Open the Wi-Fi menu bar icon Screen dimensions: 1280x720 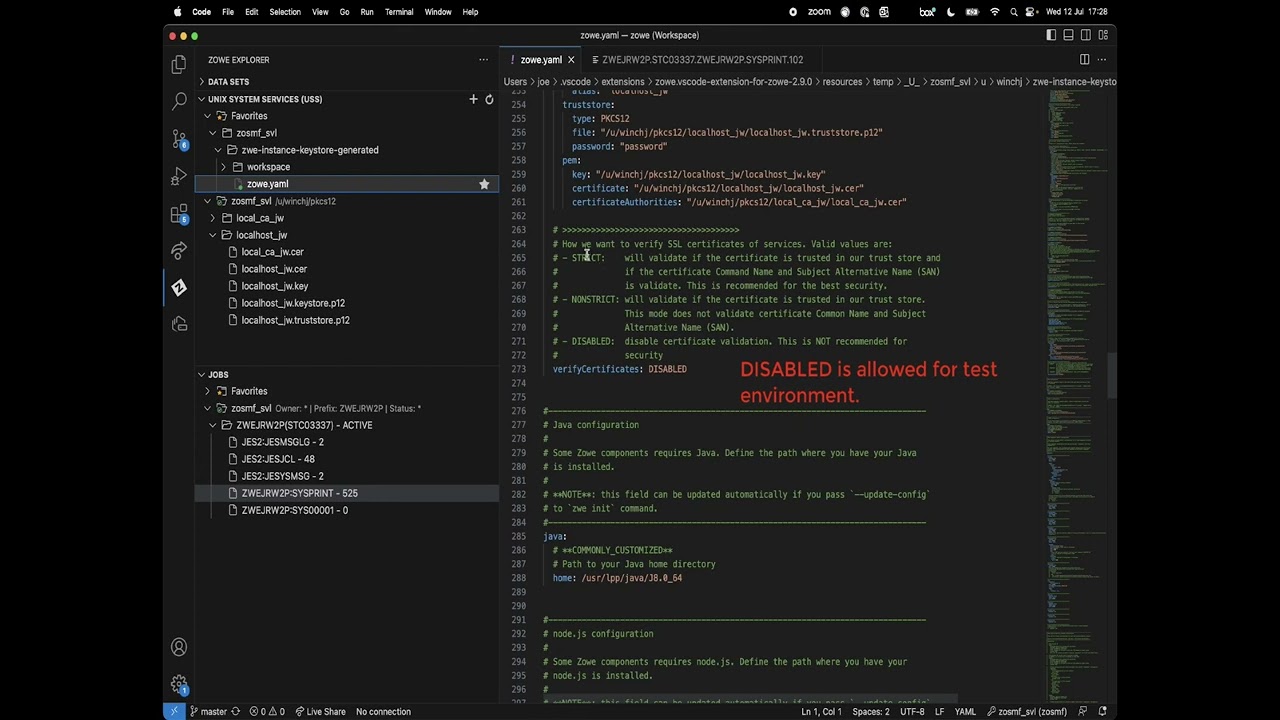coord(994,12)
